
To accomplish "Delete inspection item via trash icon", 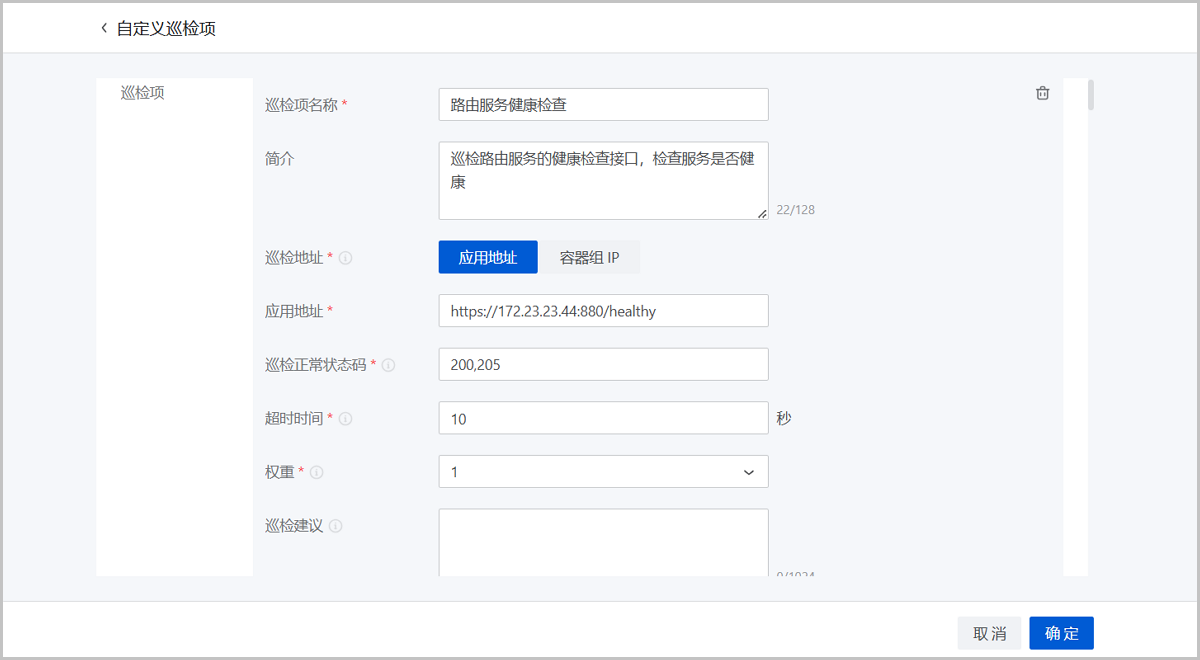I will click(x=1042, y=93).
